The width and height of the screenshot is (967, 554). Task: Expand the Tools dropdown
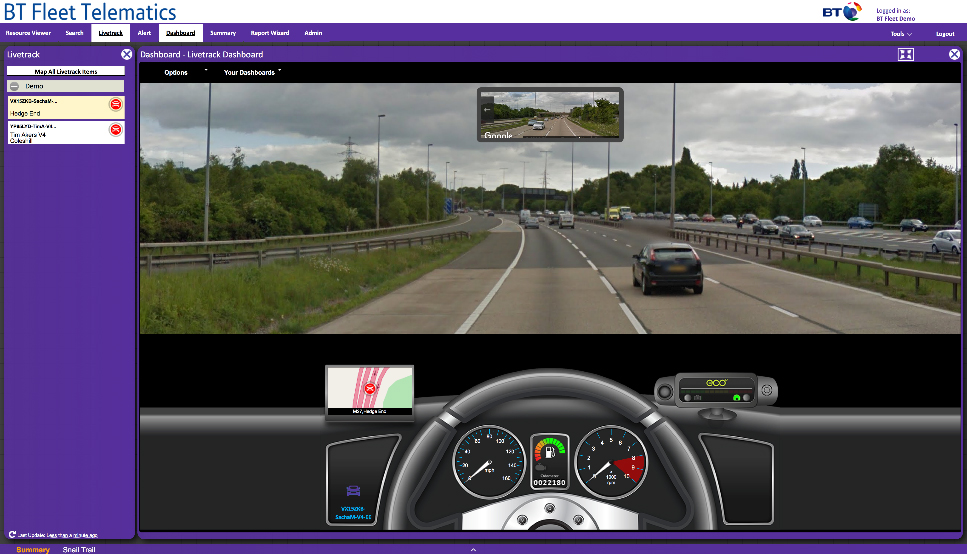[901, 34]
